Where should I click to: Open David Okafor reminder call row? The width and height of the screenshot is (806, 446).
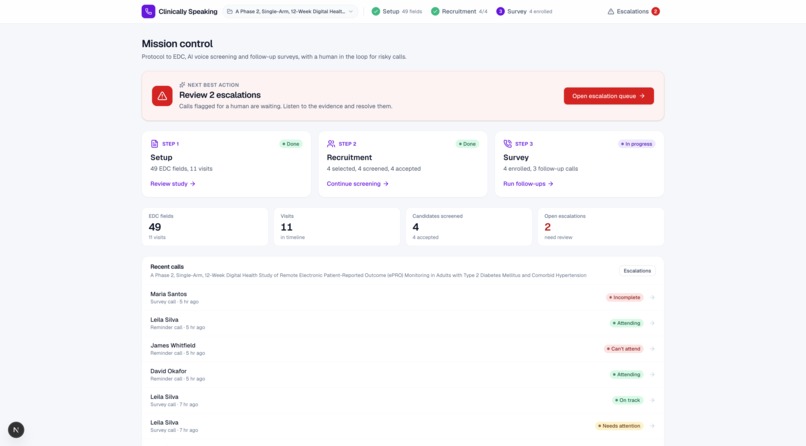pos(402,375)
